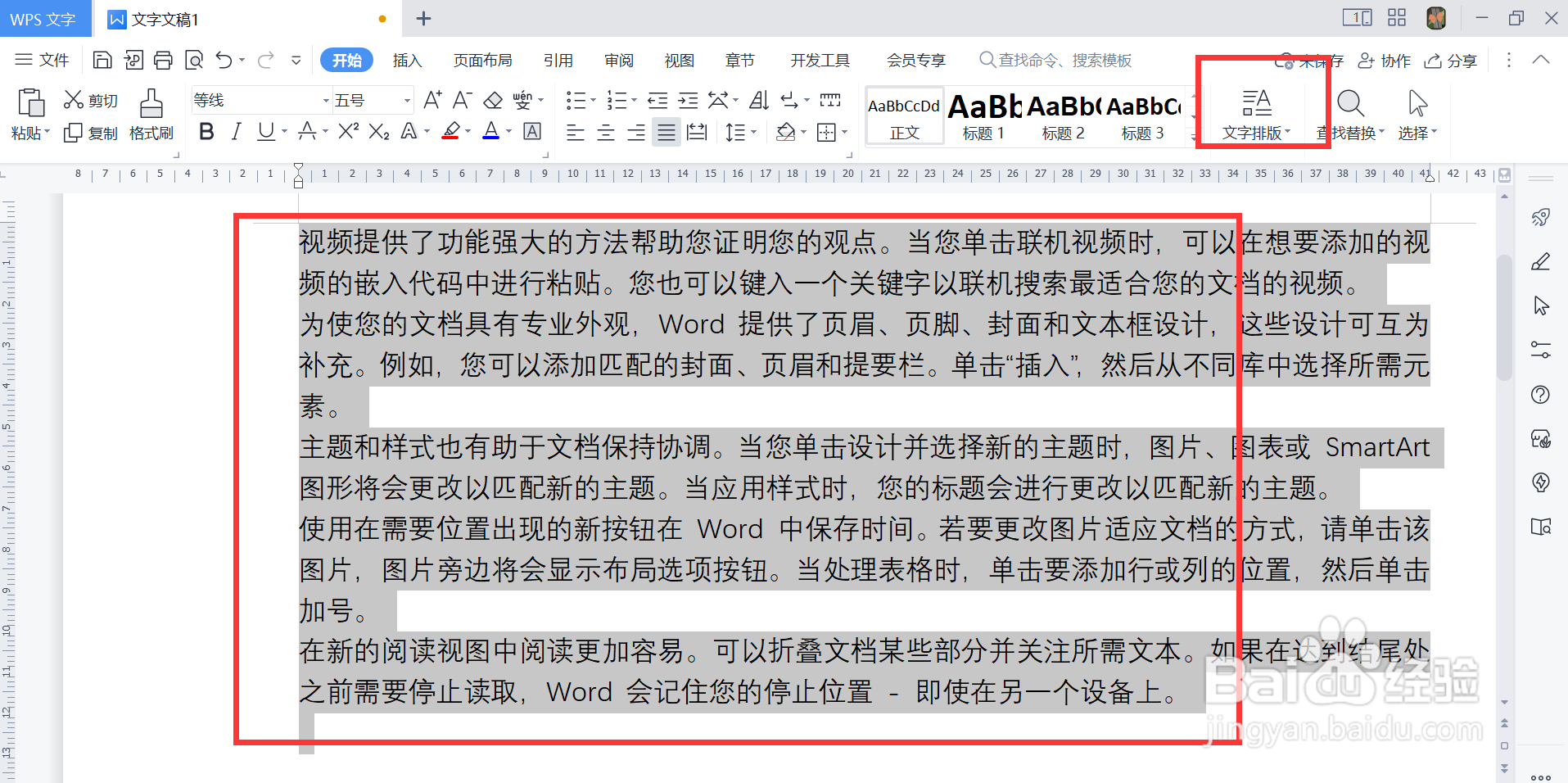Undo the last action

click(224, 60)
